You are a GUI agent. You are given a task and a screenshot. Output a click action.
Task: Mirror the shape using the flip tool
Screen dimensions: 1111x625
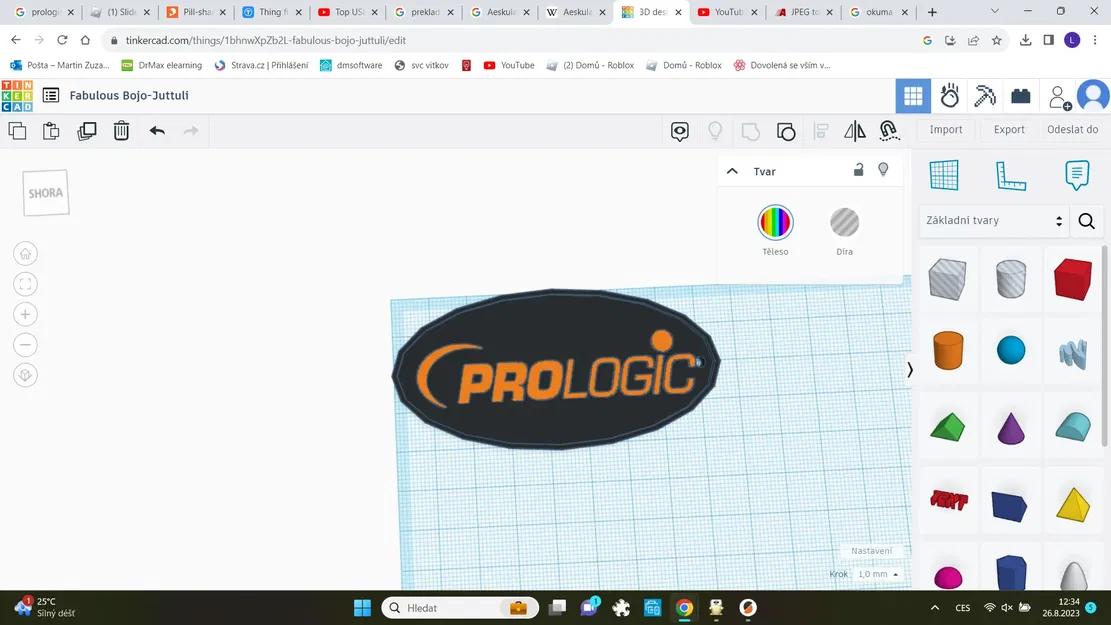855,130
